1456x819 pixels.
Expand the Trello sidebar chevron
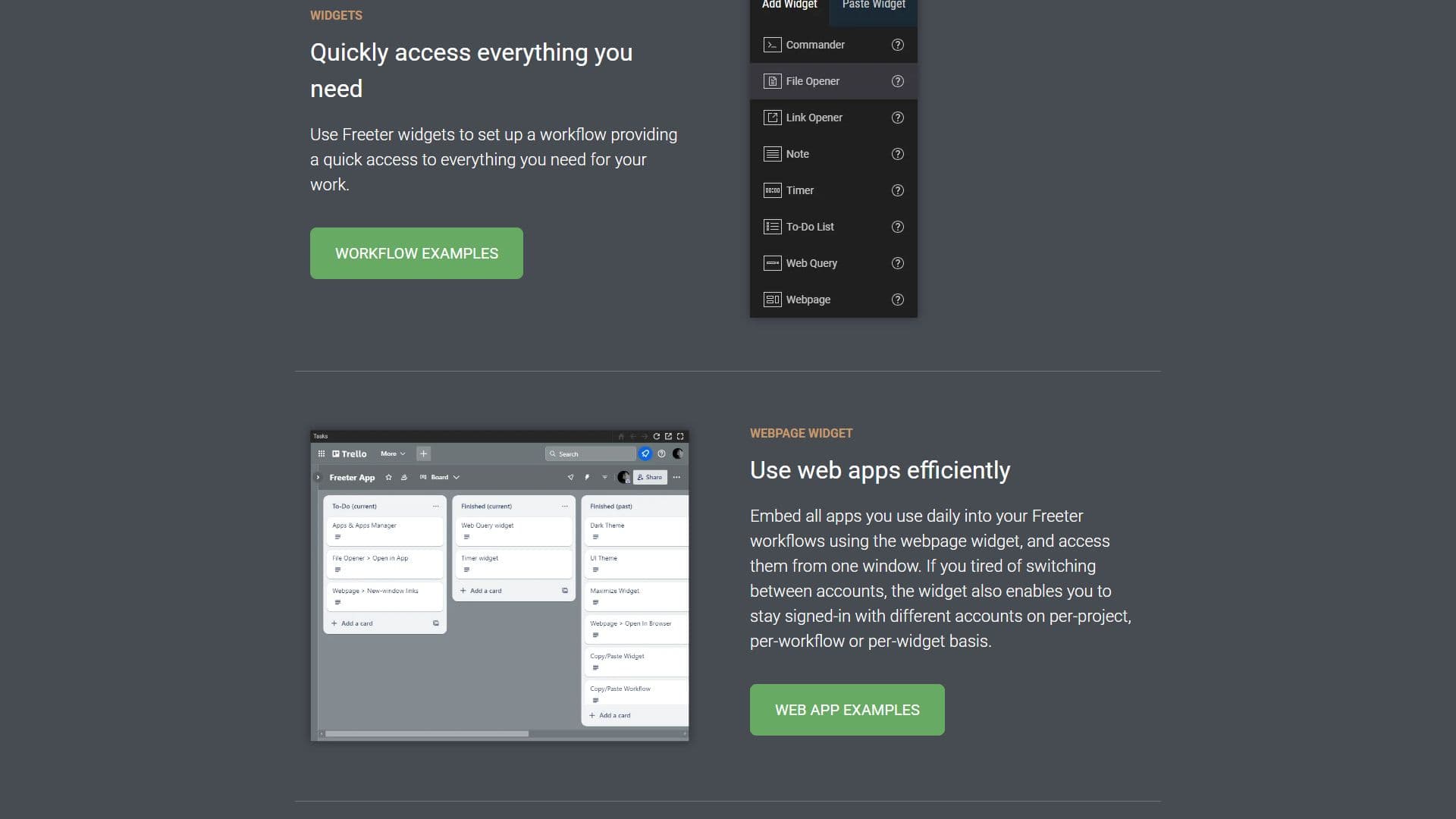click(318, 477)
